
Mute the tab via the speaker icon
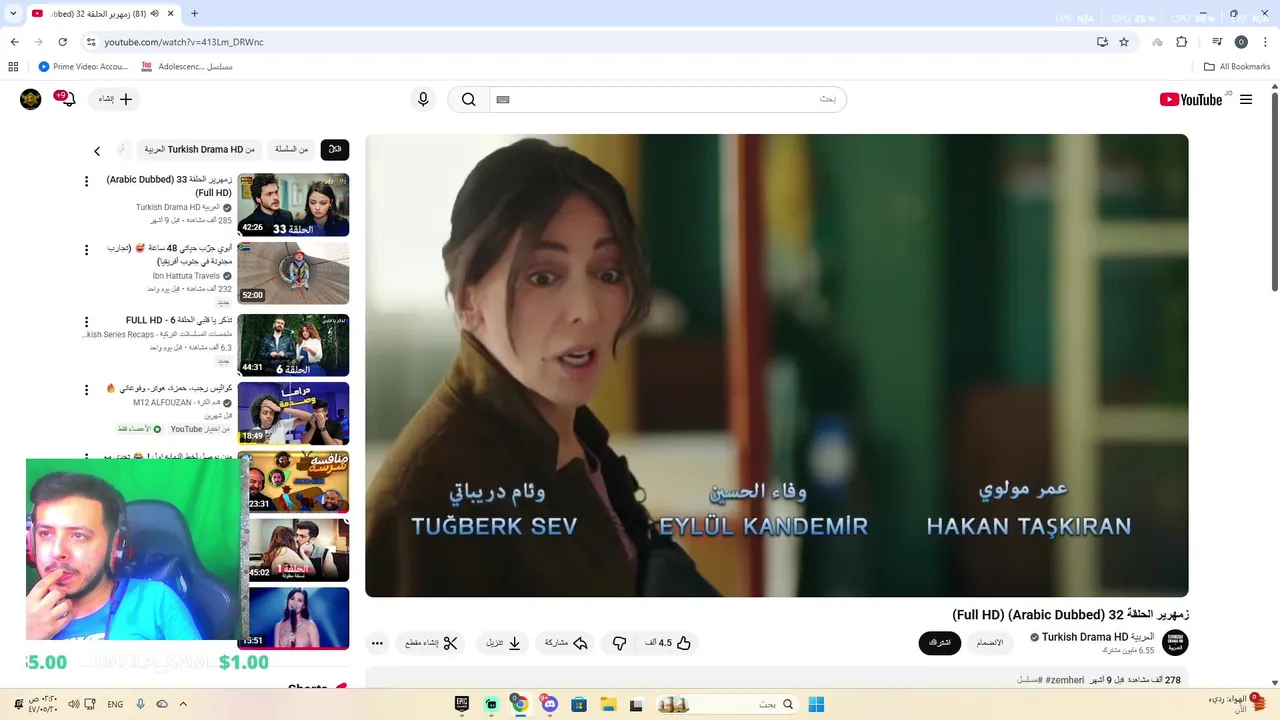(x=155, y=14)
